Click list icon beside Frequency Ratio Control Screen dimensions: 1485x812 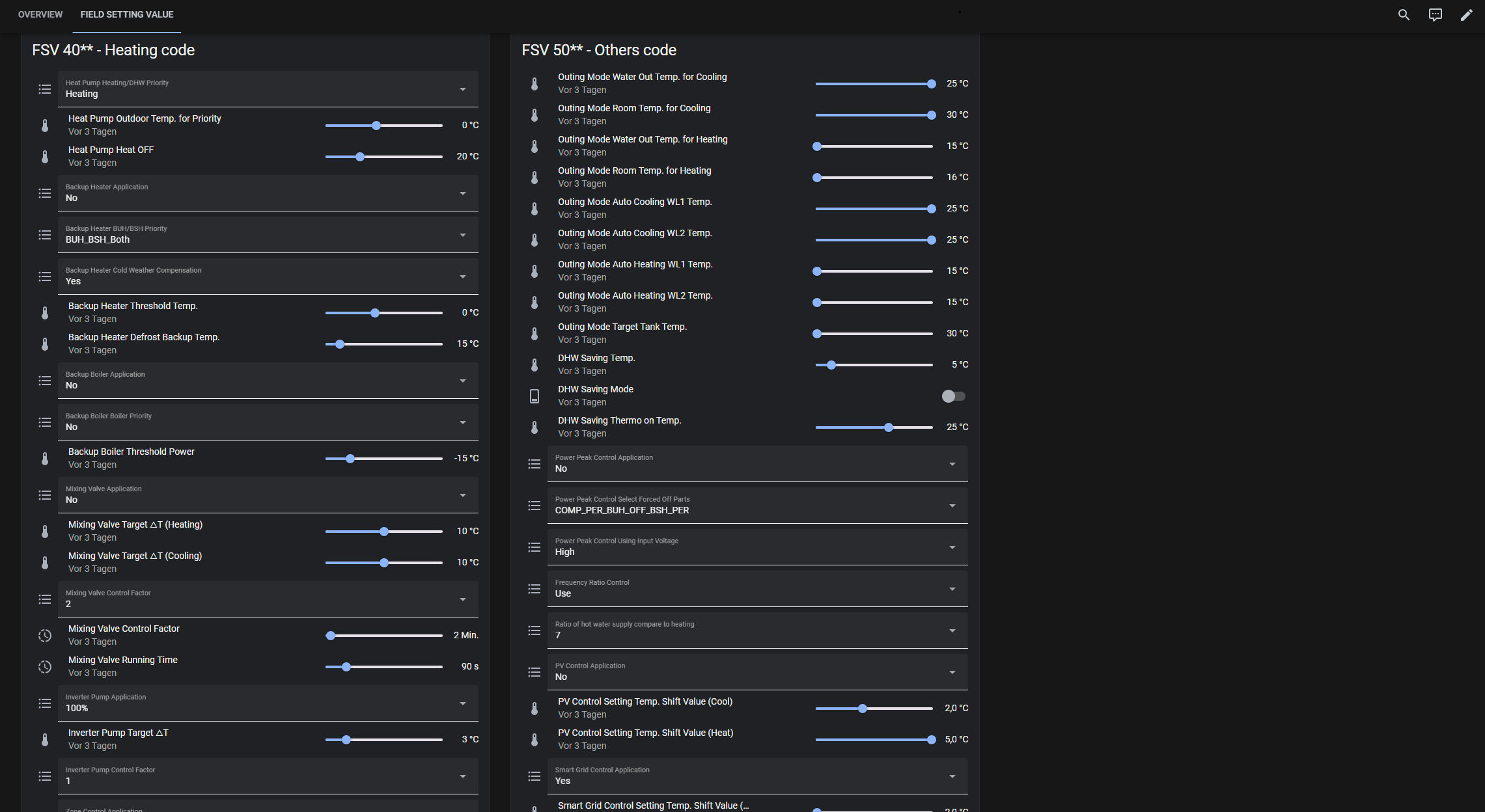534,589
